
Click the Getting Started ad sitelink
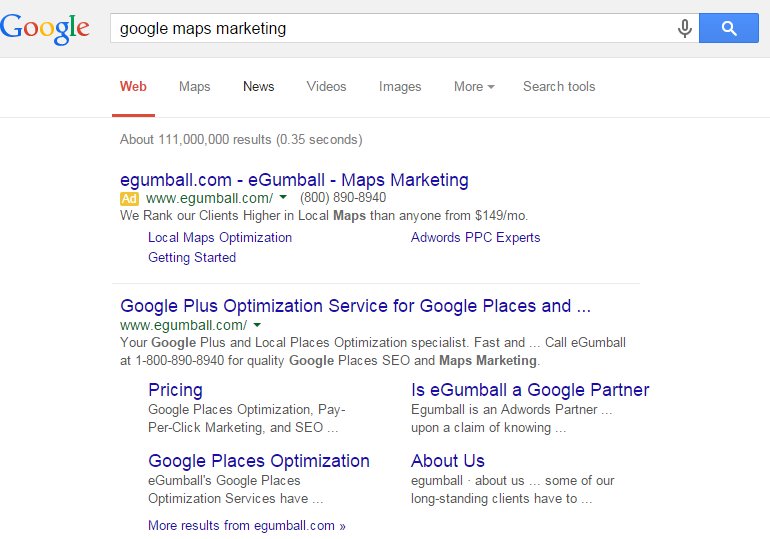click(x=192, y=258)
